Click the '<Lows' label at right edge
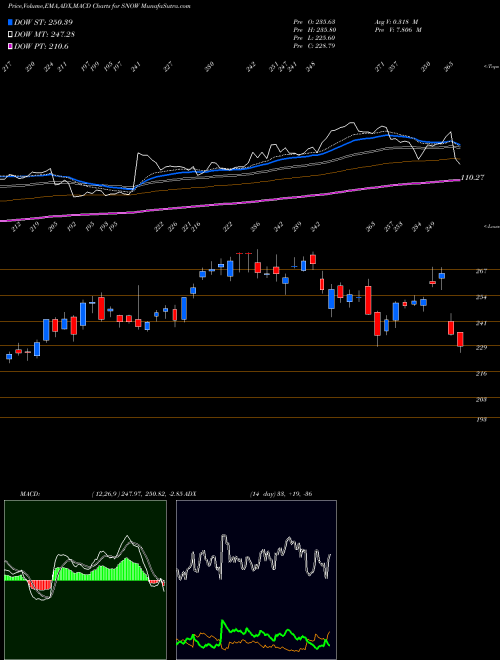The height and width of the screenshot is (660, 500). [492, 226]
